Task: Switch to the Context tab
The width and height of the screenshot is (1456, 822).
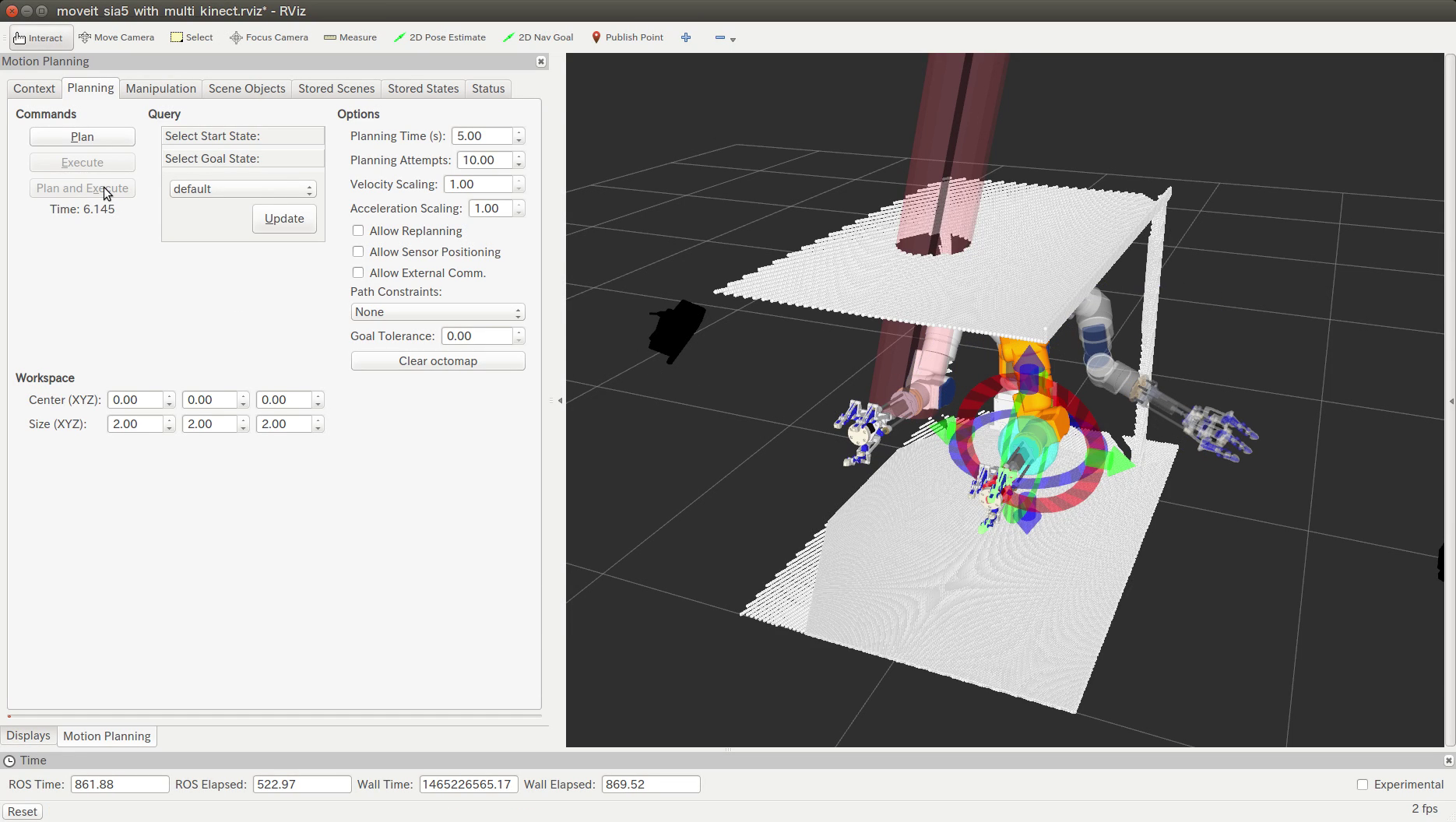Action: [x=34, y=89]
